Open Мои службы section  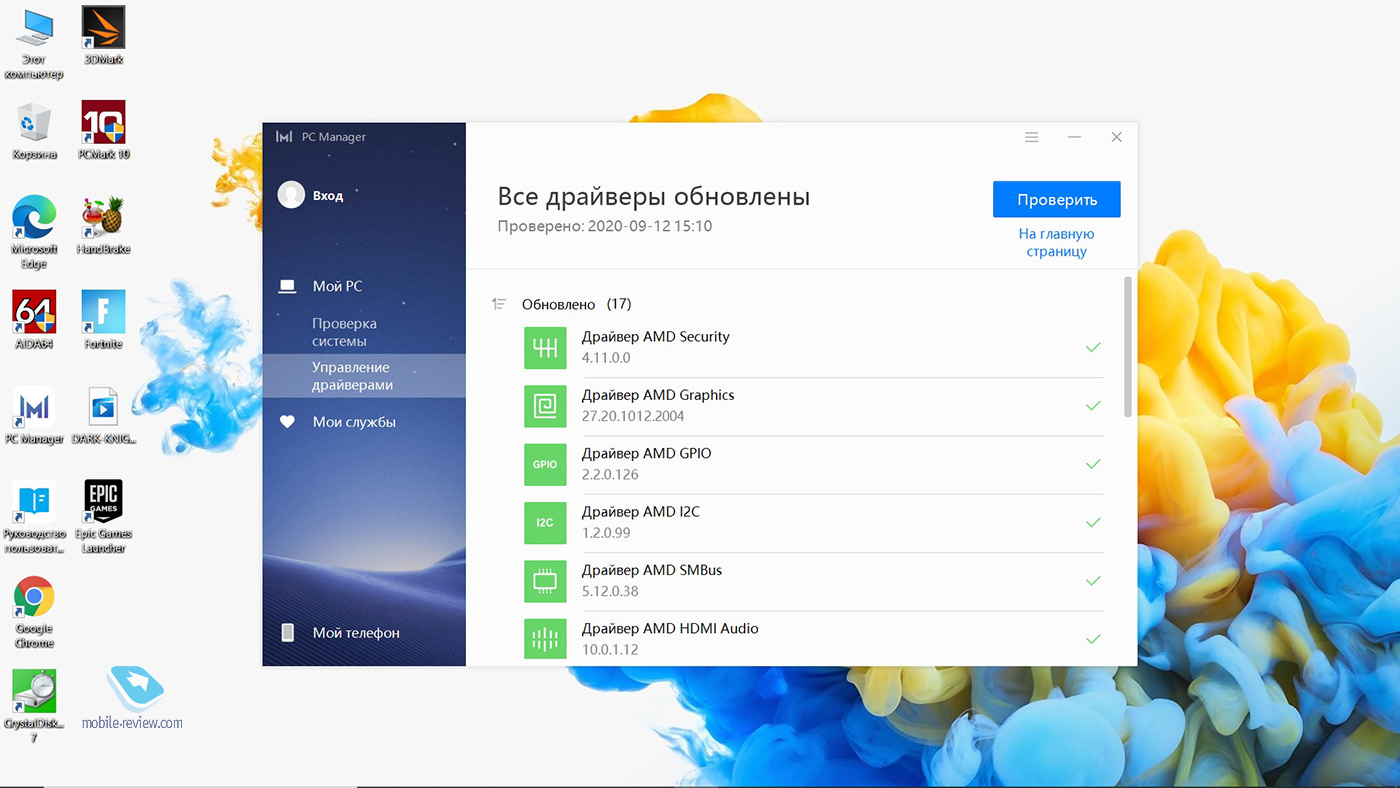pyautogui.click(x=354, y=422)
